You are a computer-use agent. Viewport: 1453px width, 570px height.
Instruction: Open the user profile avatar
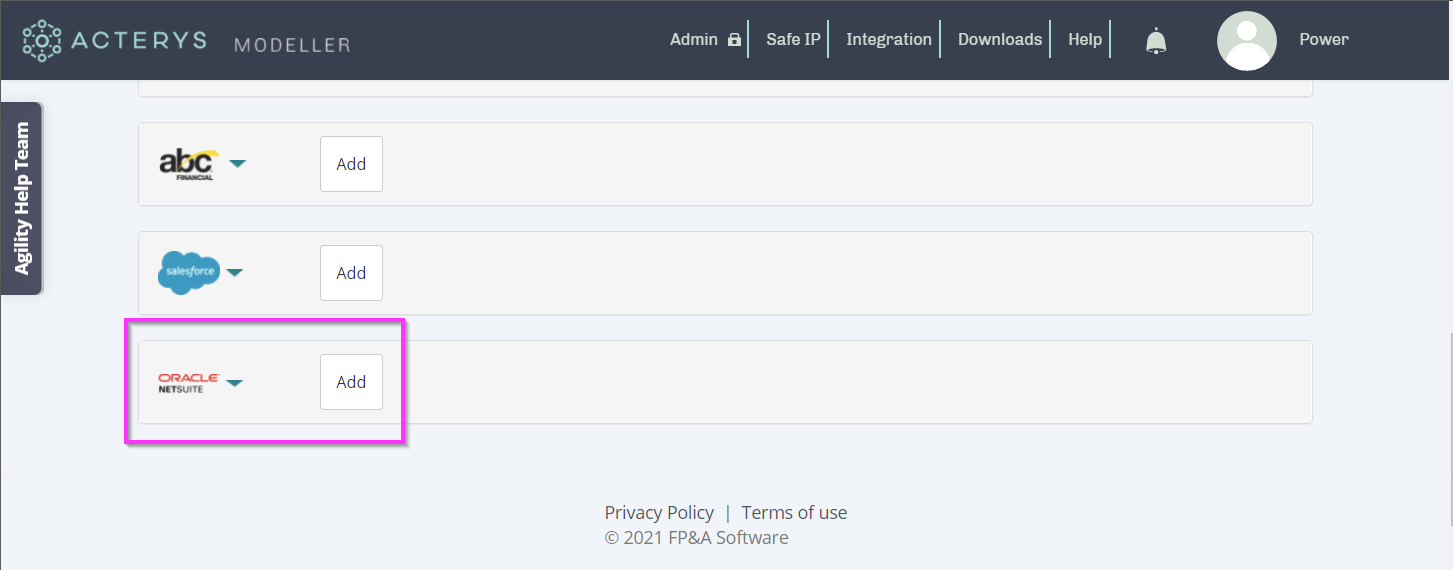pos(1246,41)
